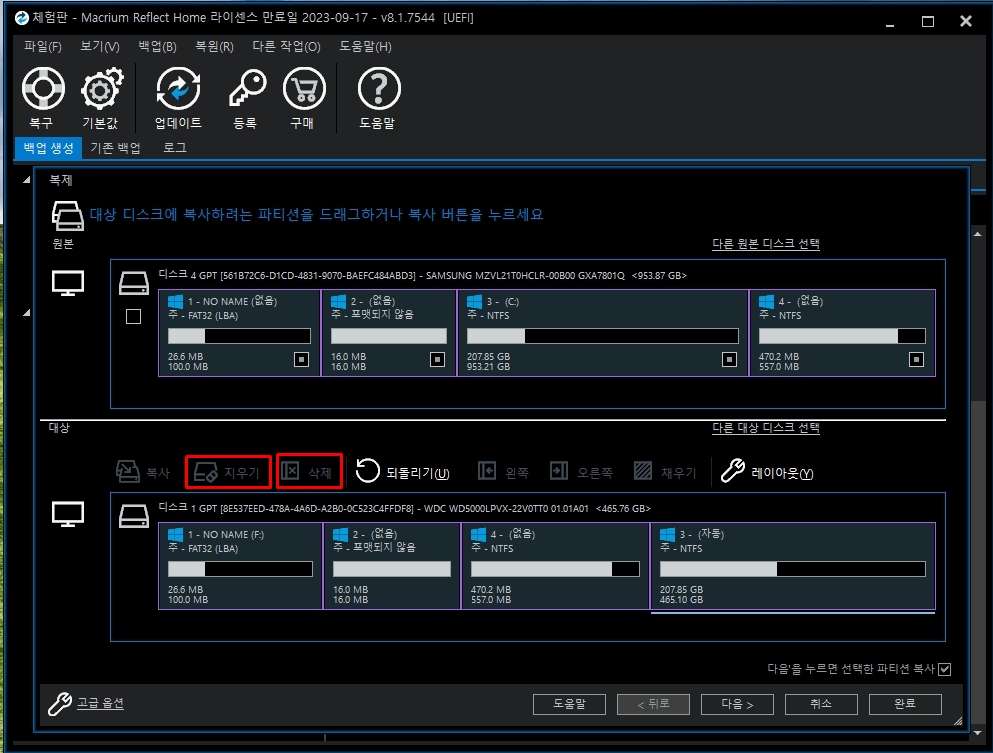Click the 삭제 delete partition item
Viewport: 993px width, 753px height.
pyautogui.click(x=310, y=472)
